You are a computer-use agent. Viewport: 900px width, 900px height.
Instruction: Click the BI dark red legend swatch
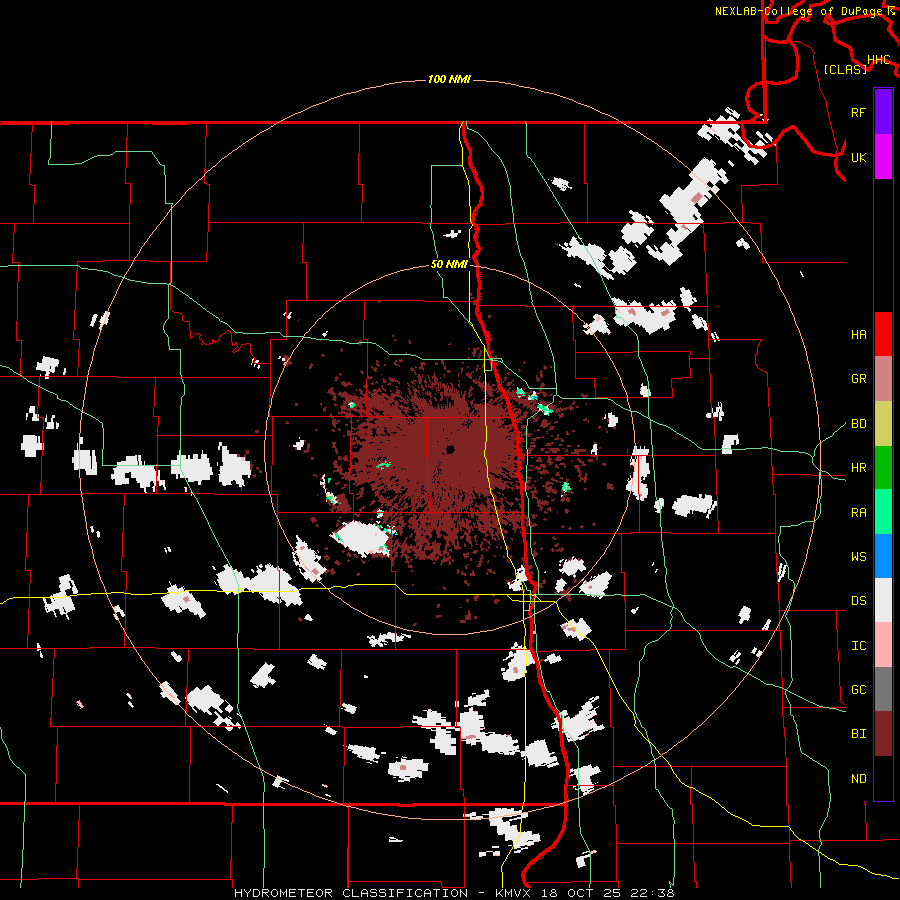pyautogui.click(x=883, y=734)
